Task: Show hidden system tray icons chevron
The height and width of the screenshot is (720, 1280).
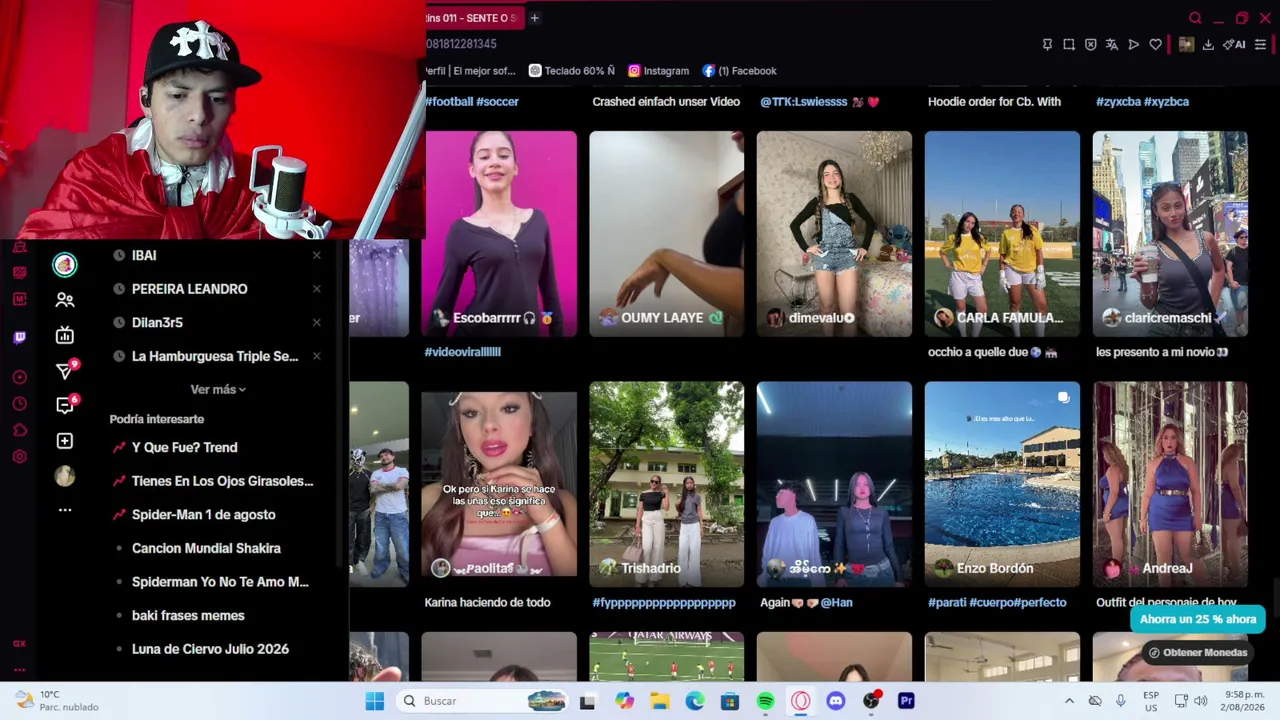Action: (x=1069, y=701)
